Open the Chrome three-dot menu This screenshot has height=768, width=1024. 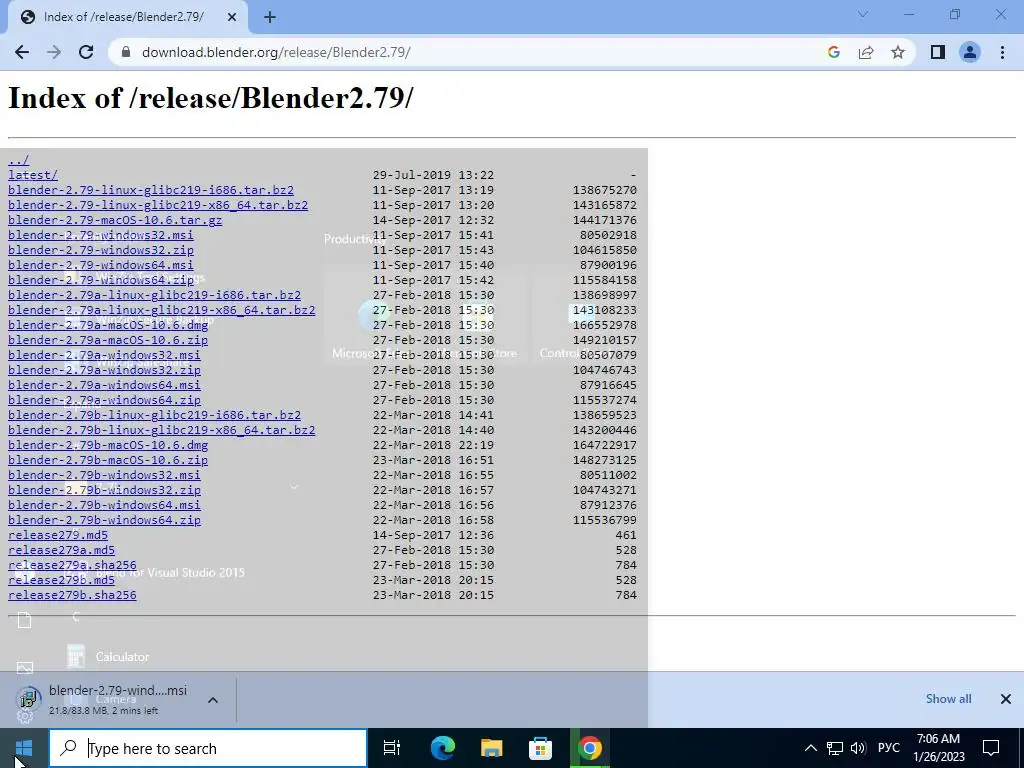tap(1002, 52)
